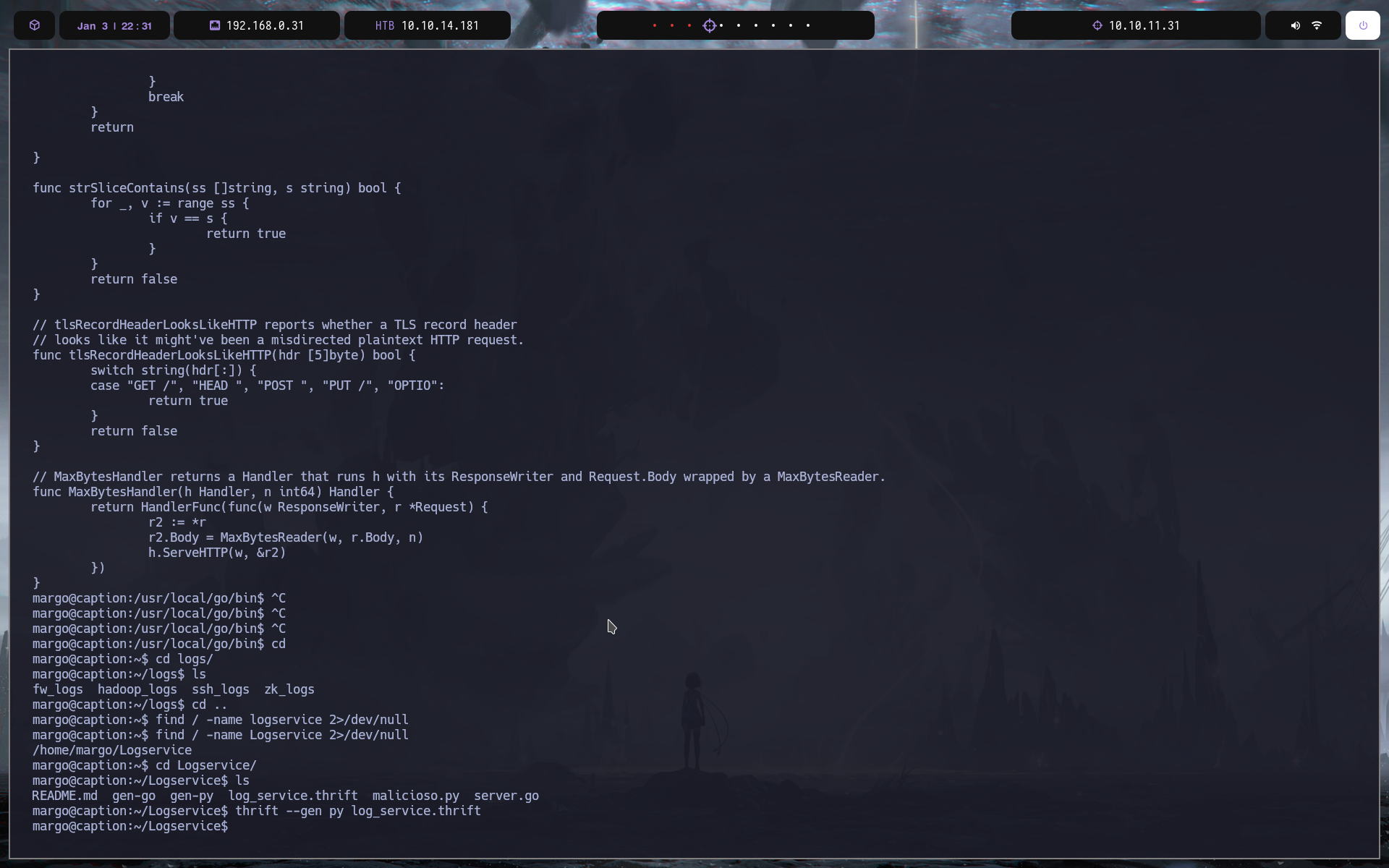Viewport: 1389px width, 868px height.
Task: Switch to the first red workspace dot
Action: 655,25
